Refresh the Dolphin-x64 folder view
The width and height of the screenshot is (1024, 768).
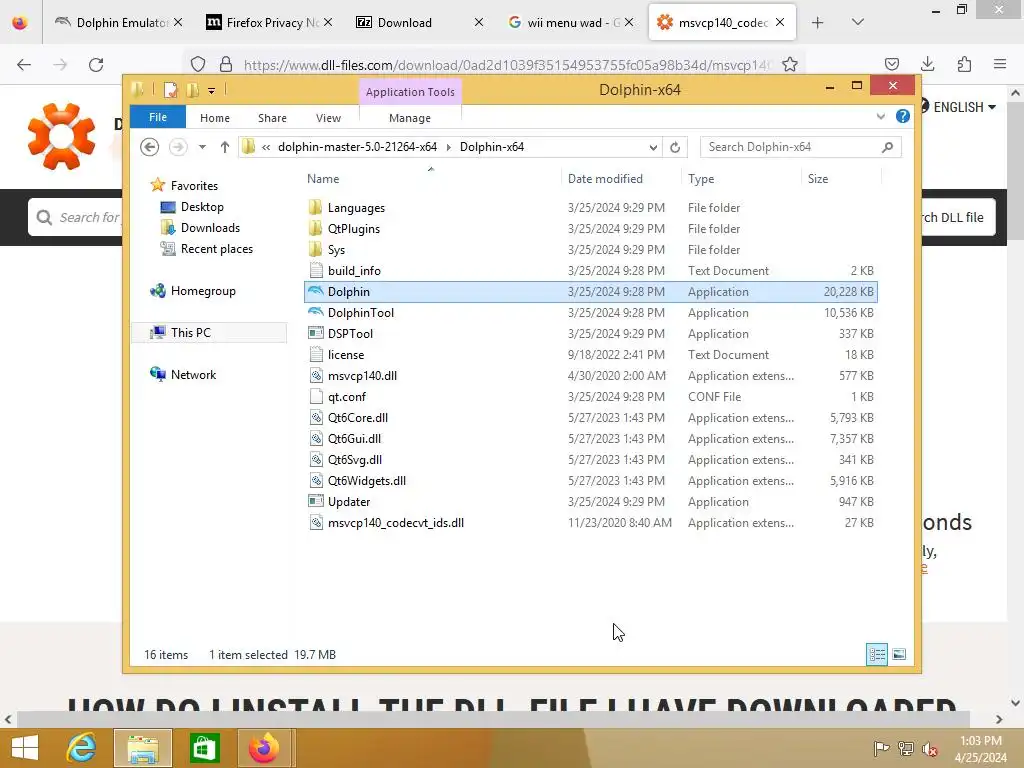(x=675, y=147)
